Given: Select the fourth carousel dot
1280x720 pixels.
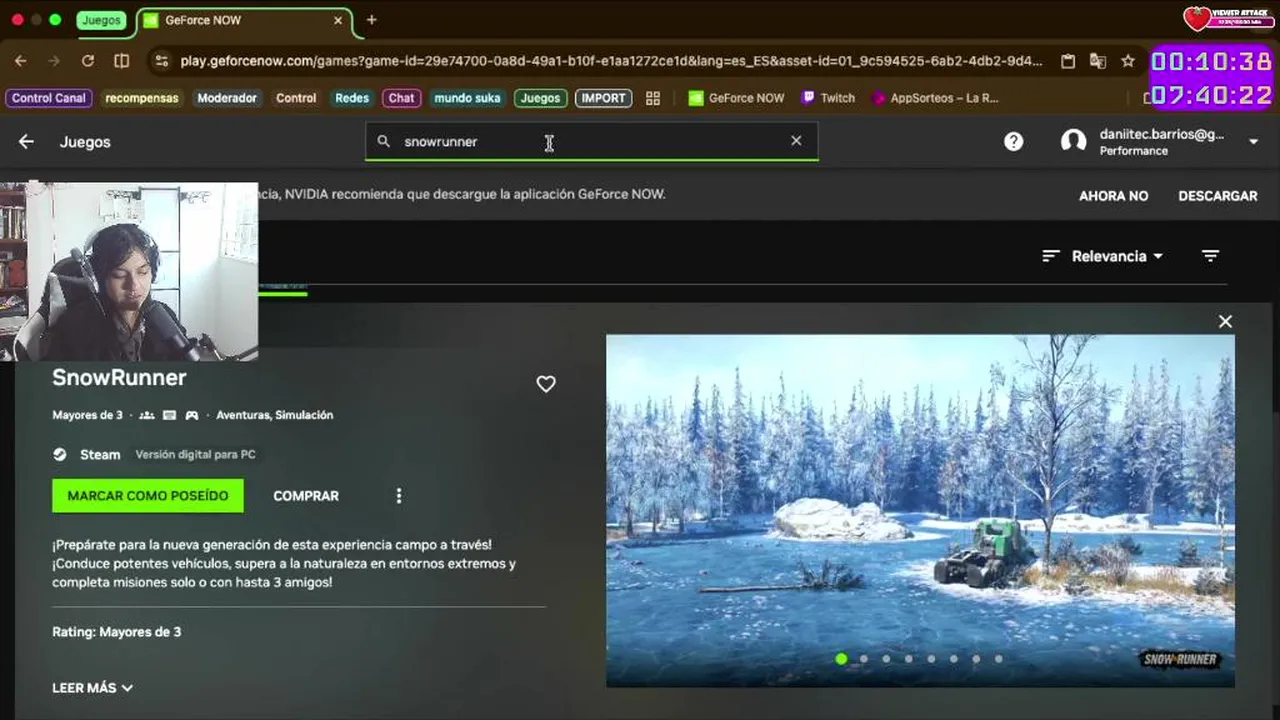Looking at the screenshot, I should pos(909,659).
